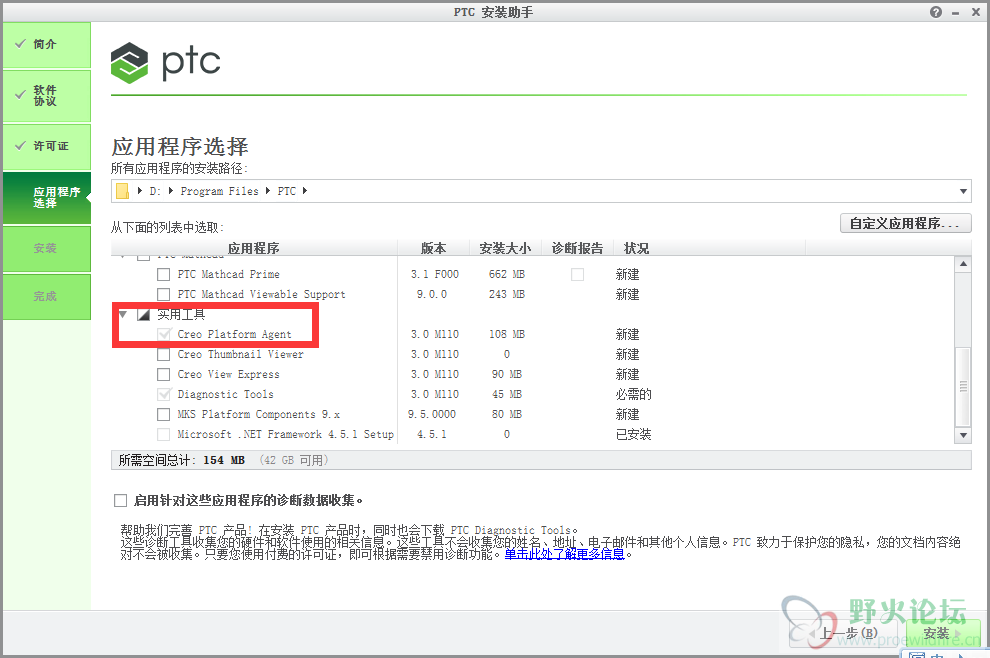Screen dimensions: 990x658
Task: Click the application list scrollbar thumb
Action: pyautogui.click(x=963, y=386)
